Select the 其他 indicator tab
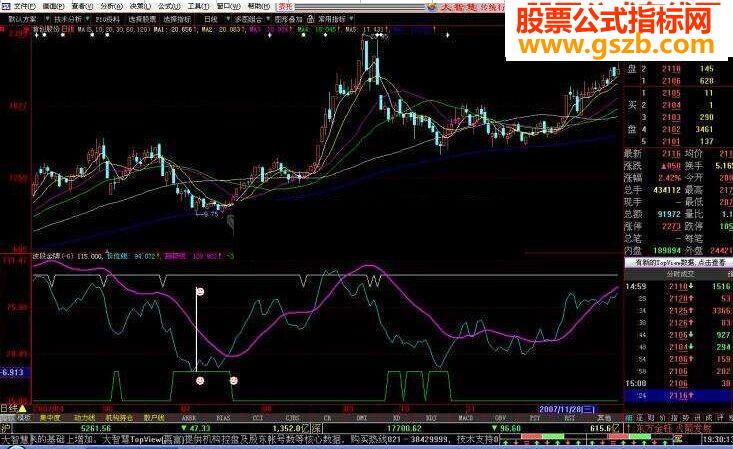 point(604,418)
